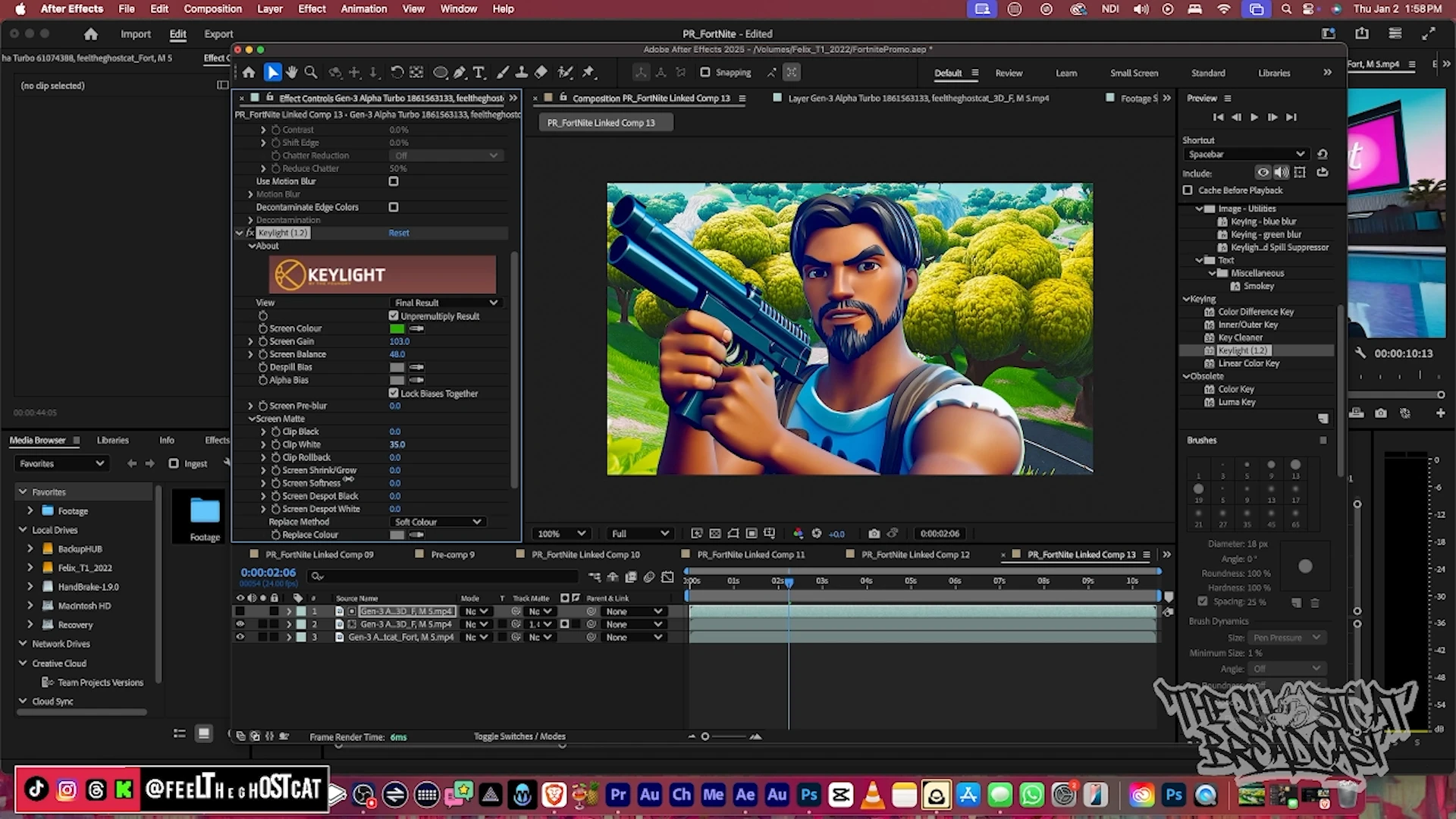The height and width of the screenshot is (819, 1456).
Task: Select the Zoom (magnifier) tool
Action: pyautogui.click(x=311, y=73)
